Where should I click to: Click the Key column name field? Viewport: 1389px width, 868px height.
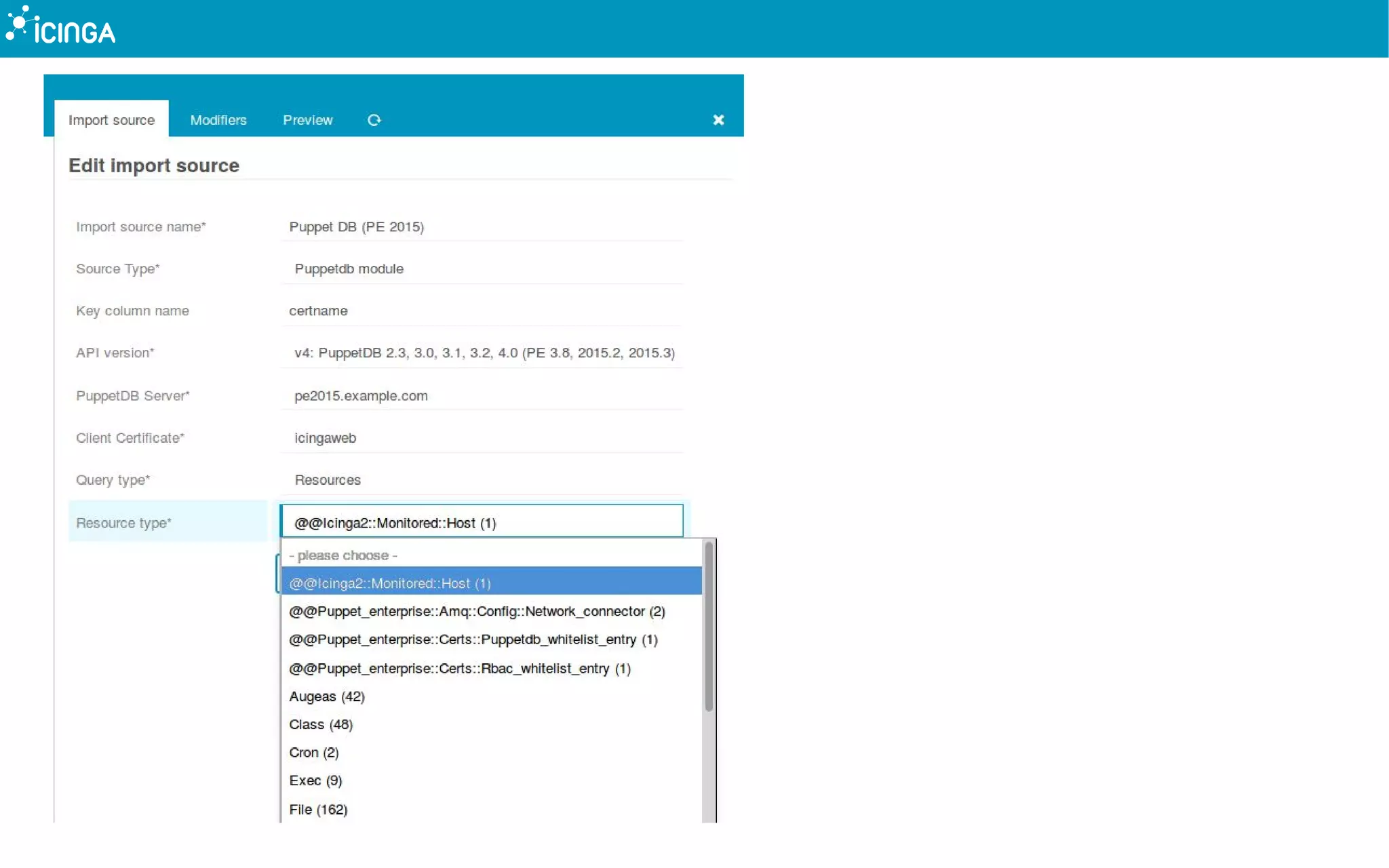[482, 311]
